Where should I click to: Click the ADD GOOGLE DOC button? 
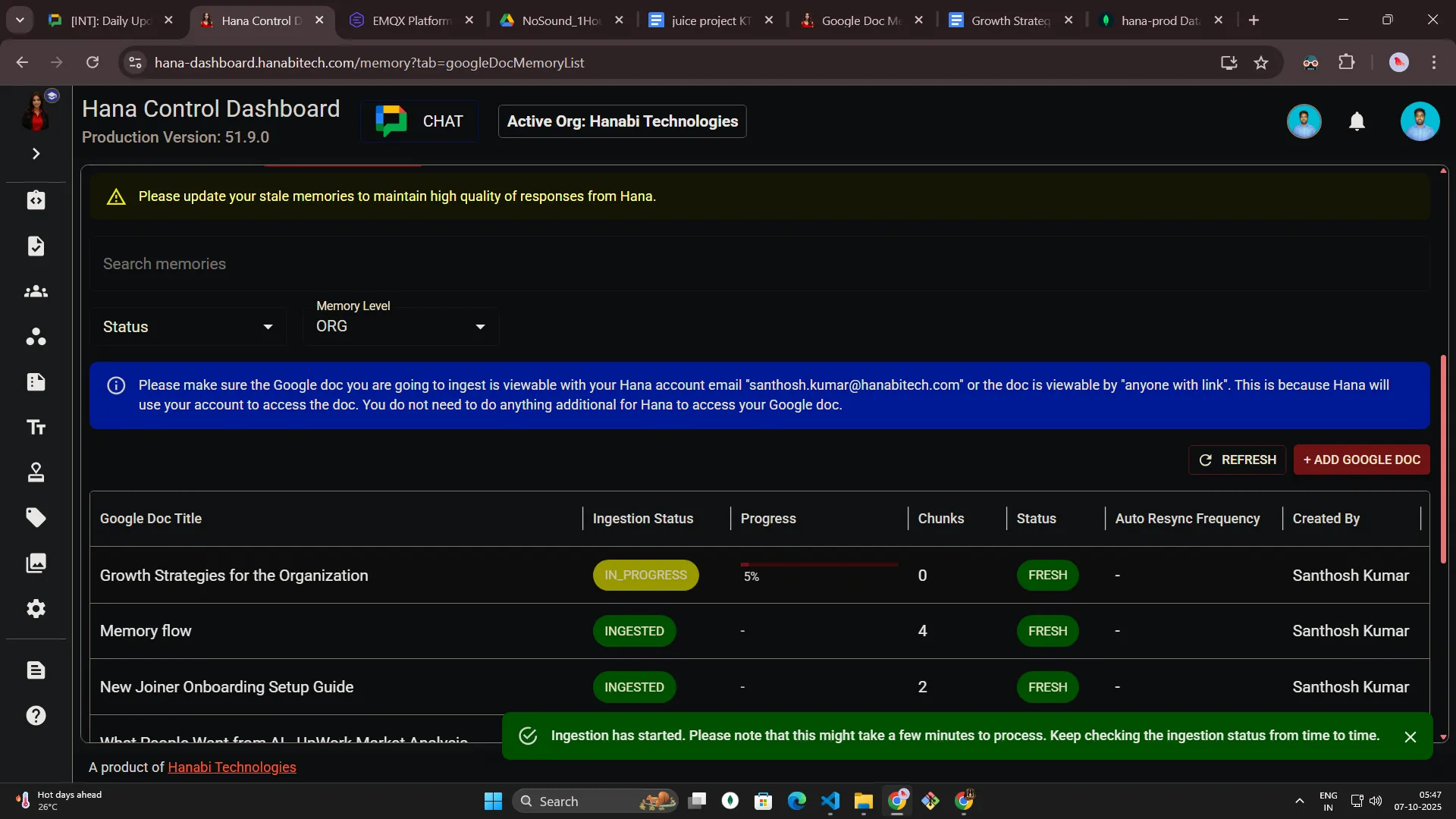[1361, 460]
